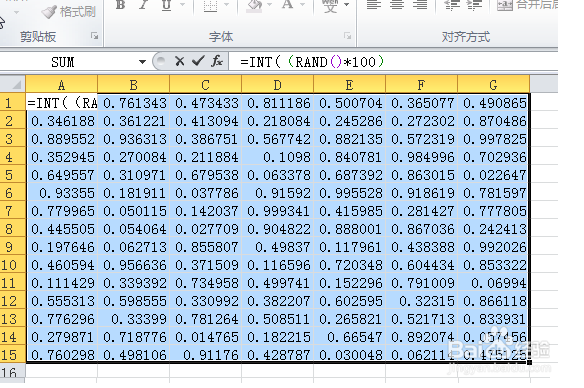This screenshot has height=388, width=584.
Task: Select column F header
Action: (421, 85)
